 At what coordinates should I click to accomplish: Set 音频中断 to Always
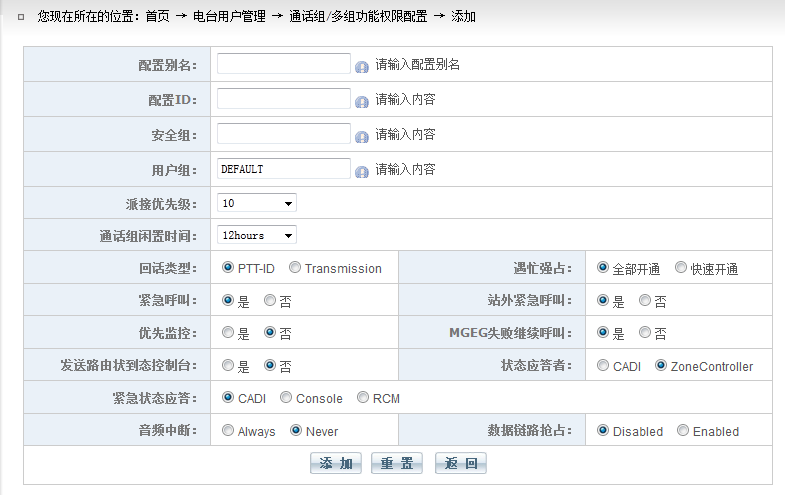[x=228, y=431]
